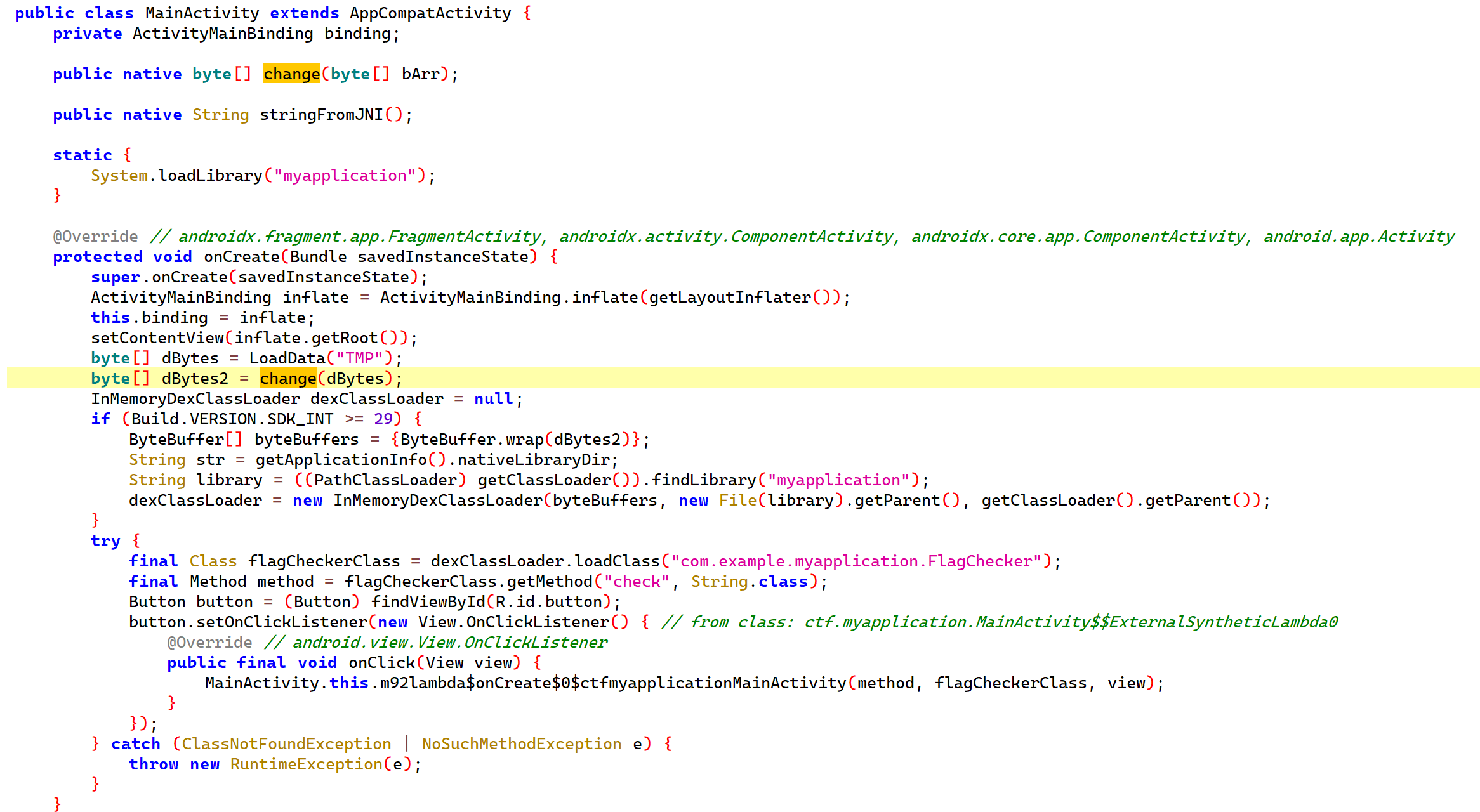This screenshot has width=1480, height=812.
Task: Click the setOnClickListener method call
Action: pos(282,622)
